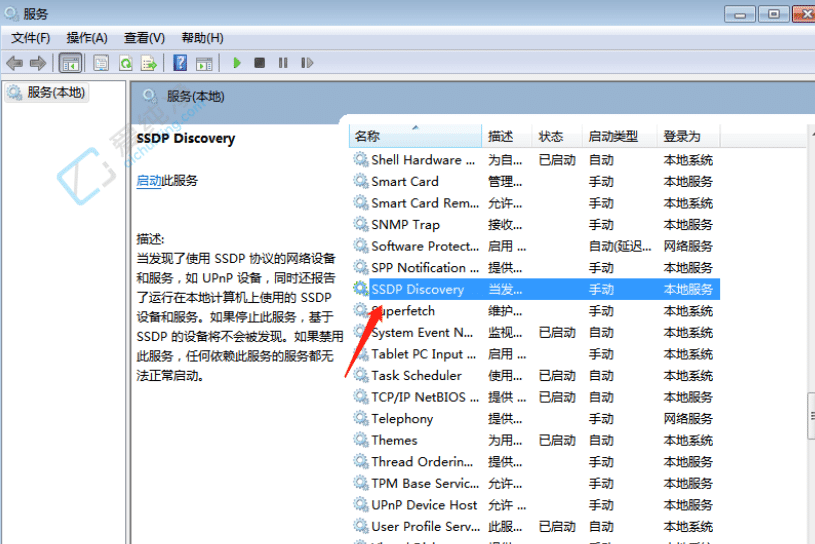Image resolution: width=815 pixels, height=544 pixels.
Task: Click the gear icon beside SNMP Trap
Action: pyautogui.click(x=361, y=224)
